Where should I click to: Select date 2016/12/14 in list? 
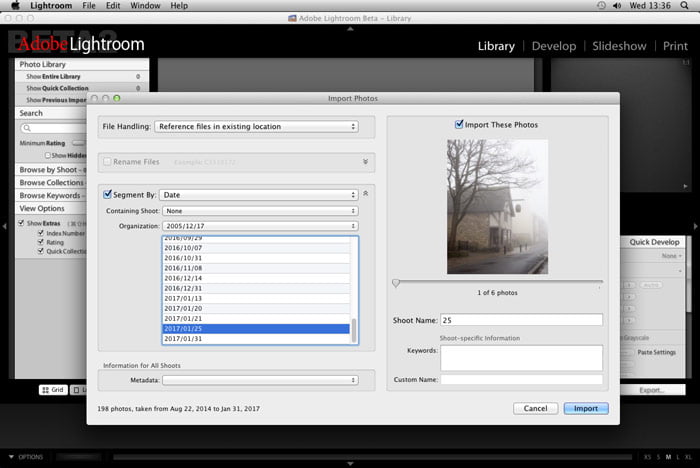(256, 278)
